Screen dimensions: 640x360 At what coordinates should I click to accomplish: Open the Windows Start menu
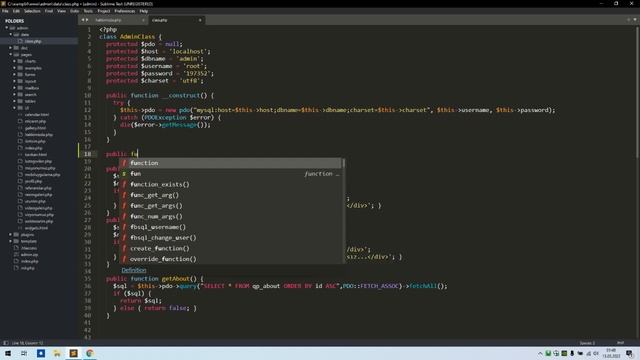8,353
